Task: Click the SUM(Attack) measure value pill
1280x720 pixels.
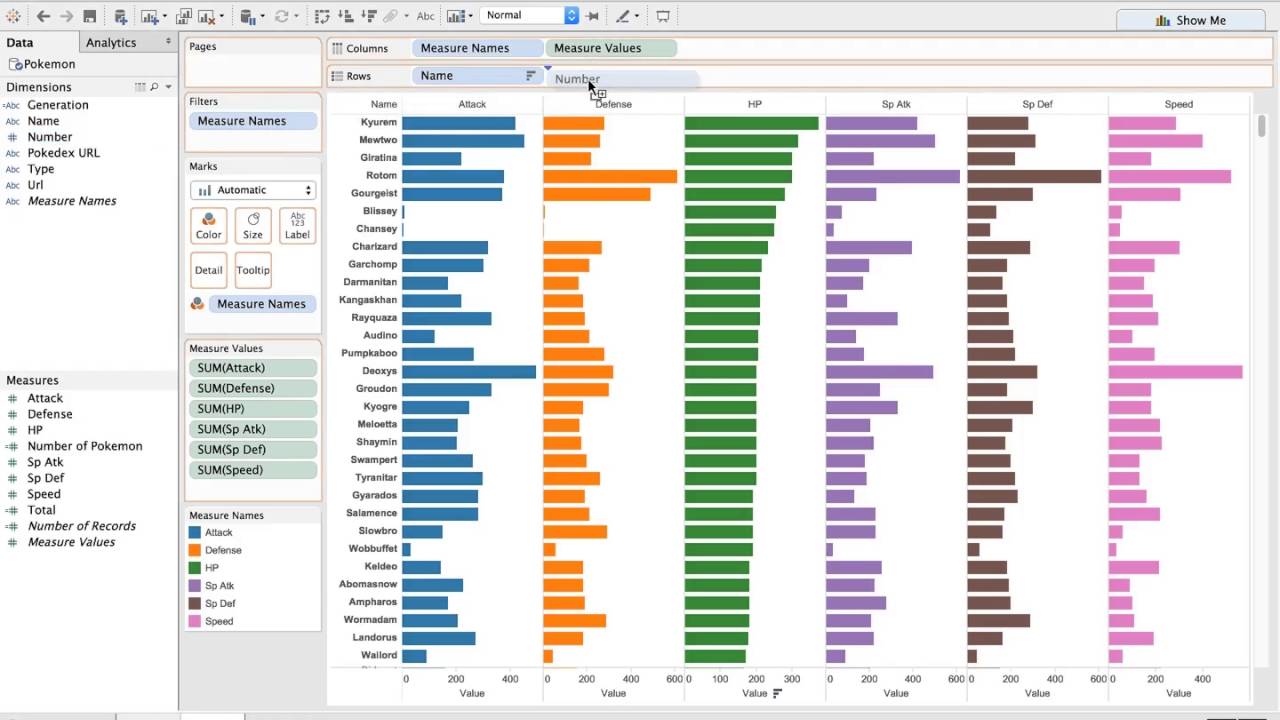Action: click(253, 368)
